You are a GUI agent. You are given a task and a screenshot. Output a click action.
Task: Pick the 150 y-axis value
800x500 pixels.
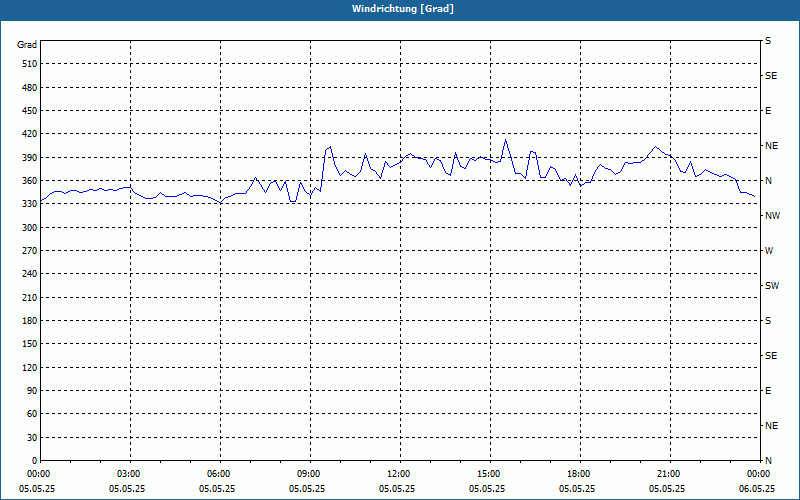(x=30, y=343)
